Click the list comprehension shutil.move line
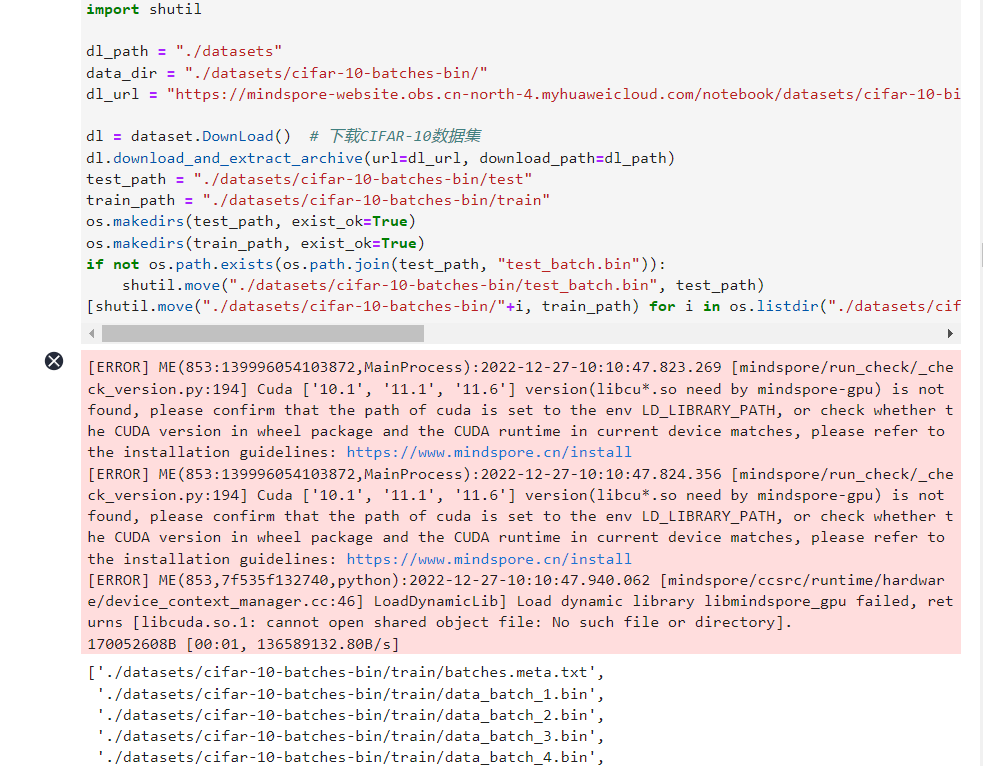The image size is (983, 766). point(523,307)
